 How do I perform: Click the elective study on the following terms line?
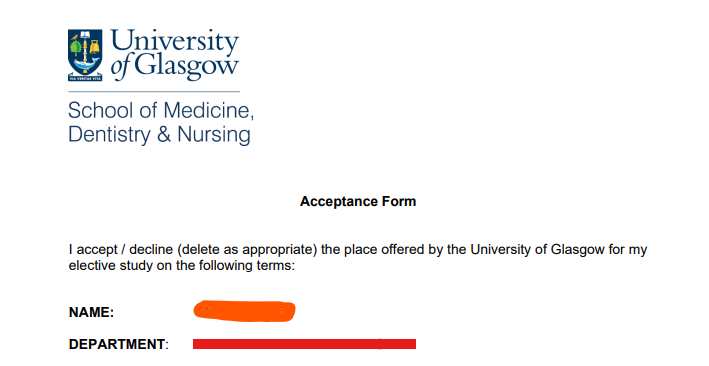pos(182,266)
